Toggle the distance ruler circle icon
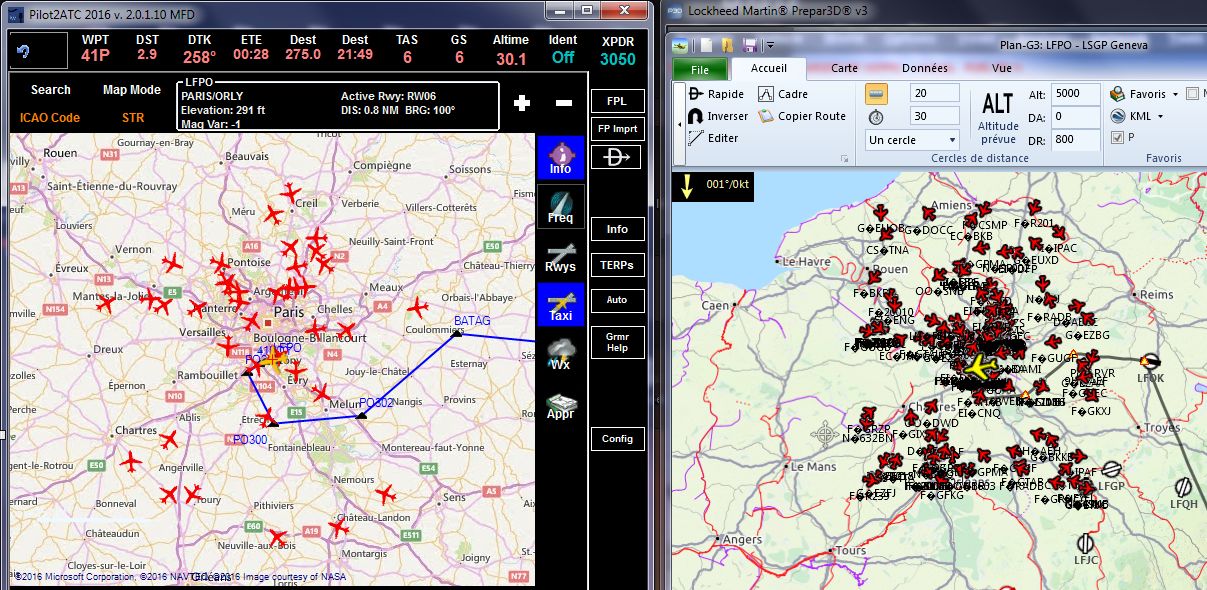Screen dimensions: 1207x590 877,93
